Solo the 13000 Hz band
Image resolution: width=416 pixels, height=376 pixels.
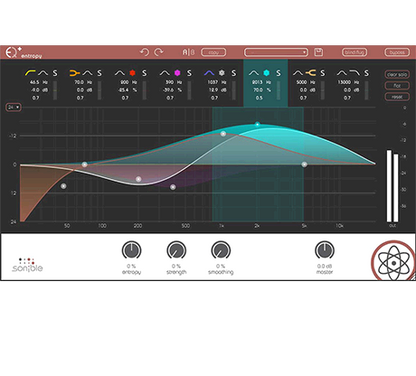coord(366,73)
